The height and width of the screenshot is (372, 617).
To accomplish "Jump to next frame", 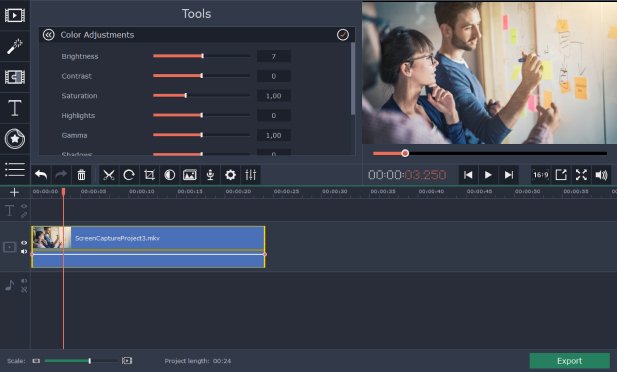I will [x=508, y=175].
